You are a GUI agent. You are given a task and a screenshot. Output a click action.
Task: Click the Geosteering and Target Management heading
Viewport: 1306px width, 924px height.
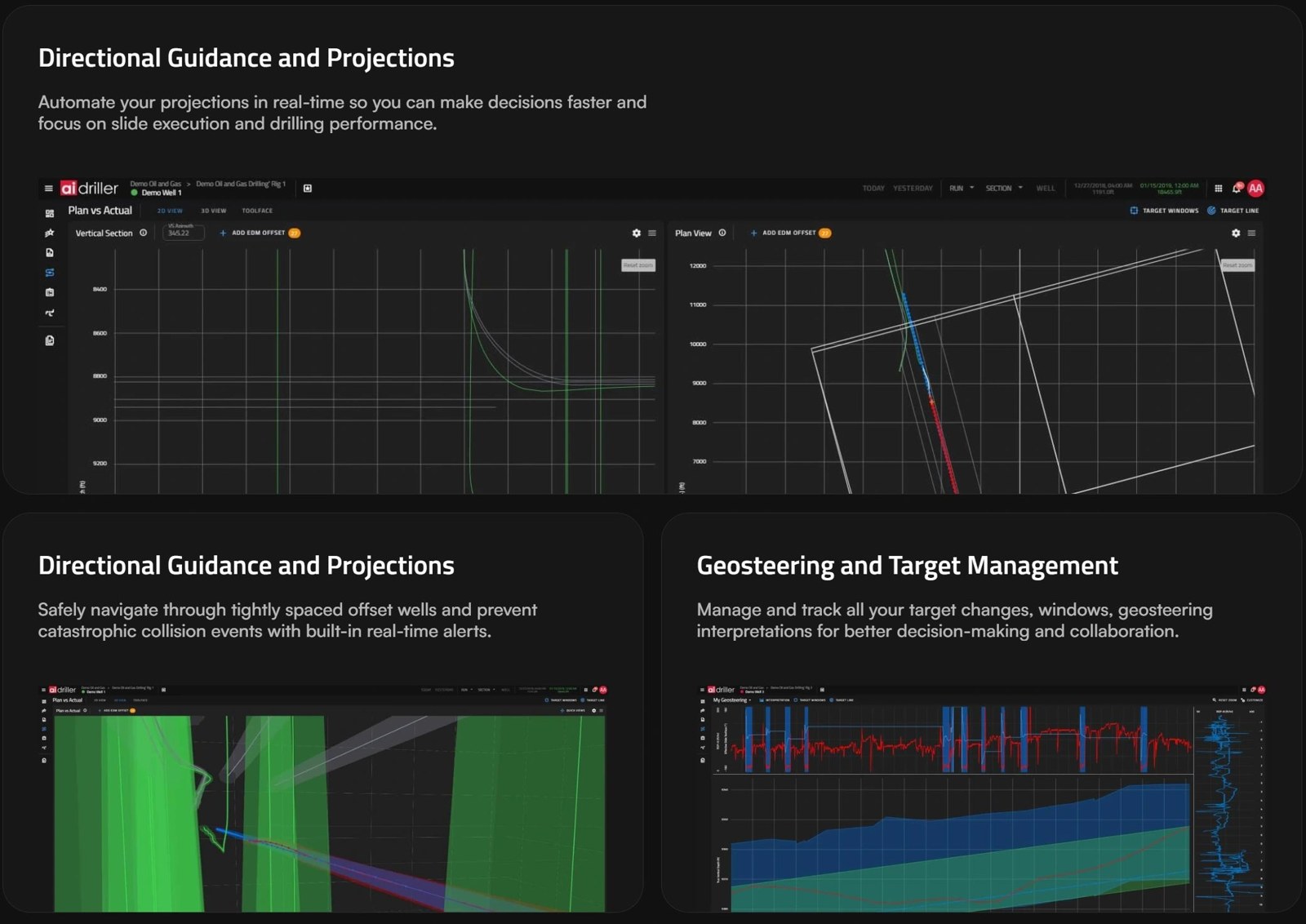tap(907, 566)
